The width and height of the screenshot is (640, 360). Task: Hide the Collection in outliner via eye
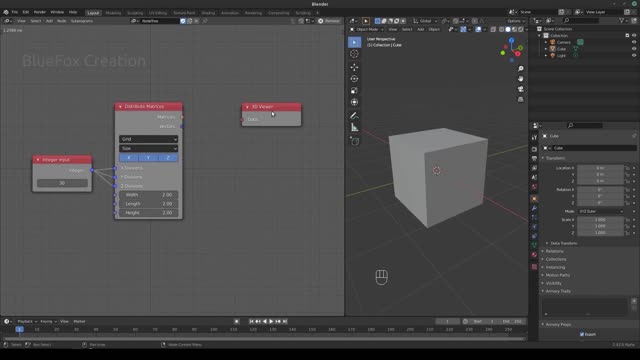tap(634, 36)
